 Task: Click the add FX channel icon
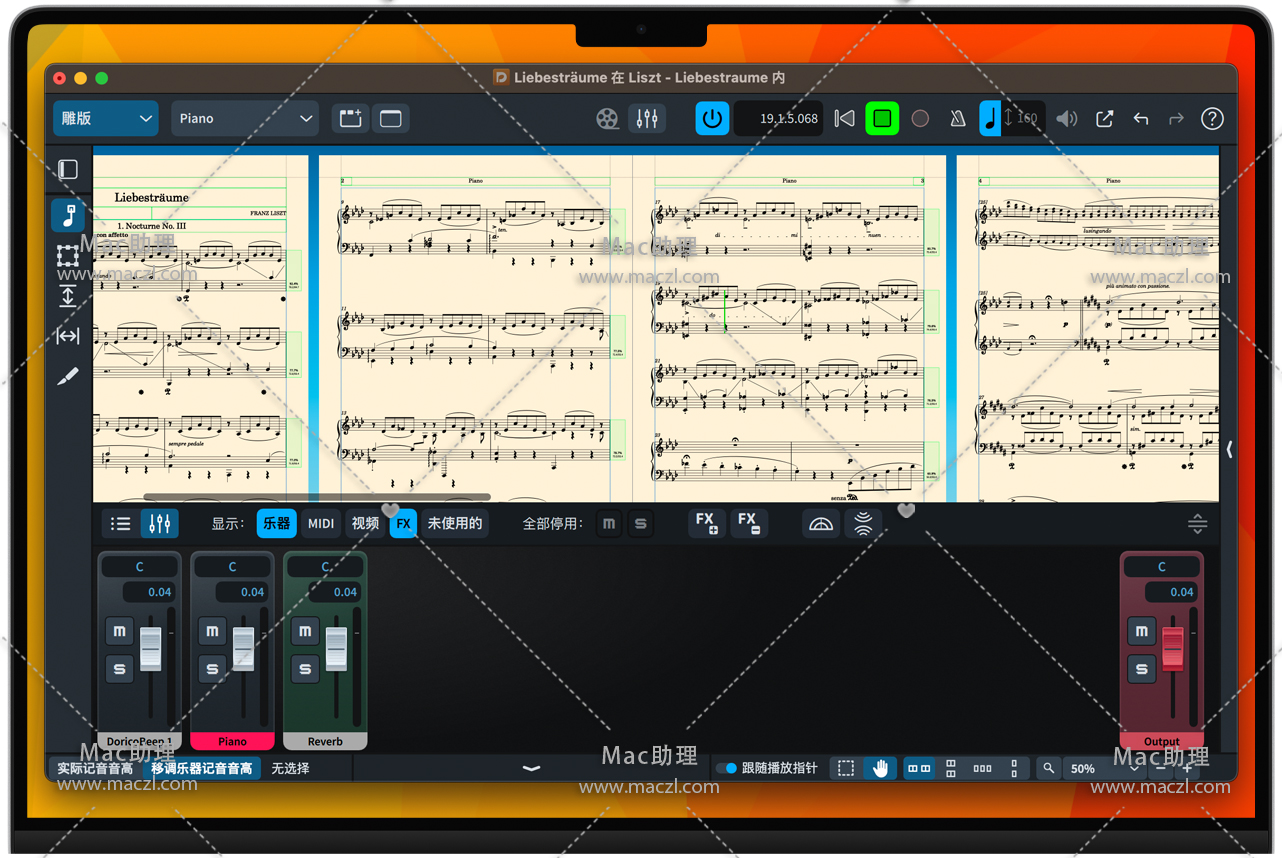706,523
